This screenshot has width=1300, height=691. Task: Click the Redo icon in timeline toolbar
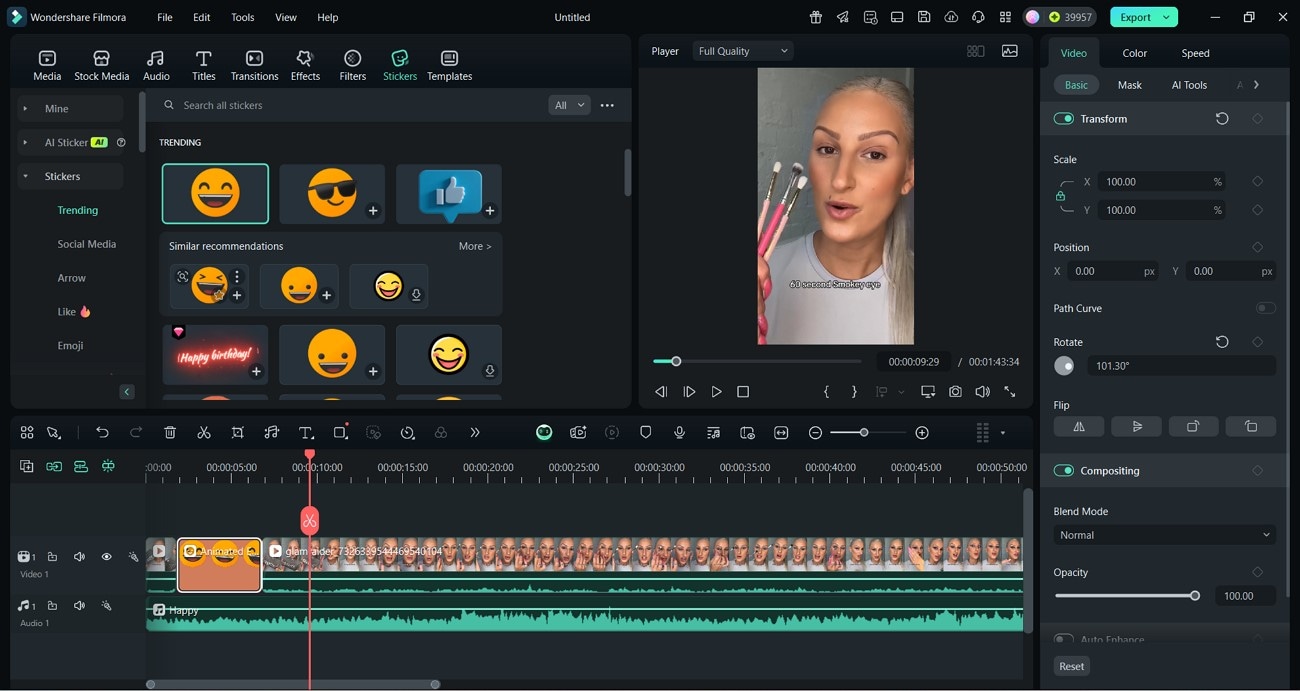[x=136, y=433]
